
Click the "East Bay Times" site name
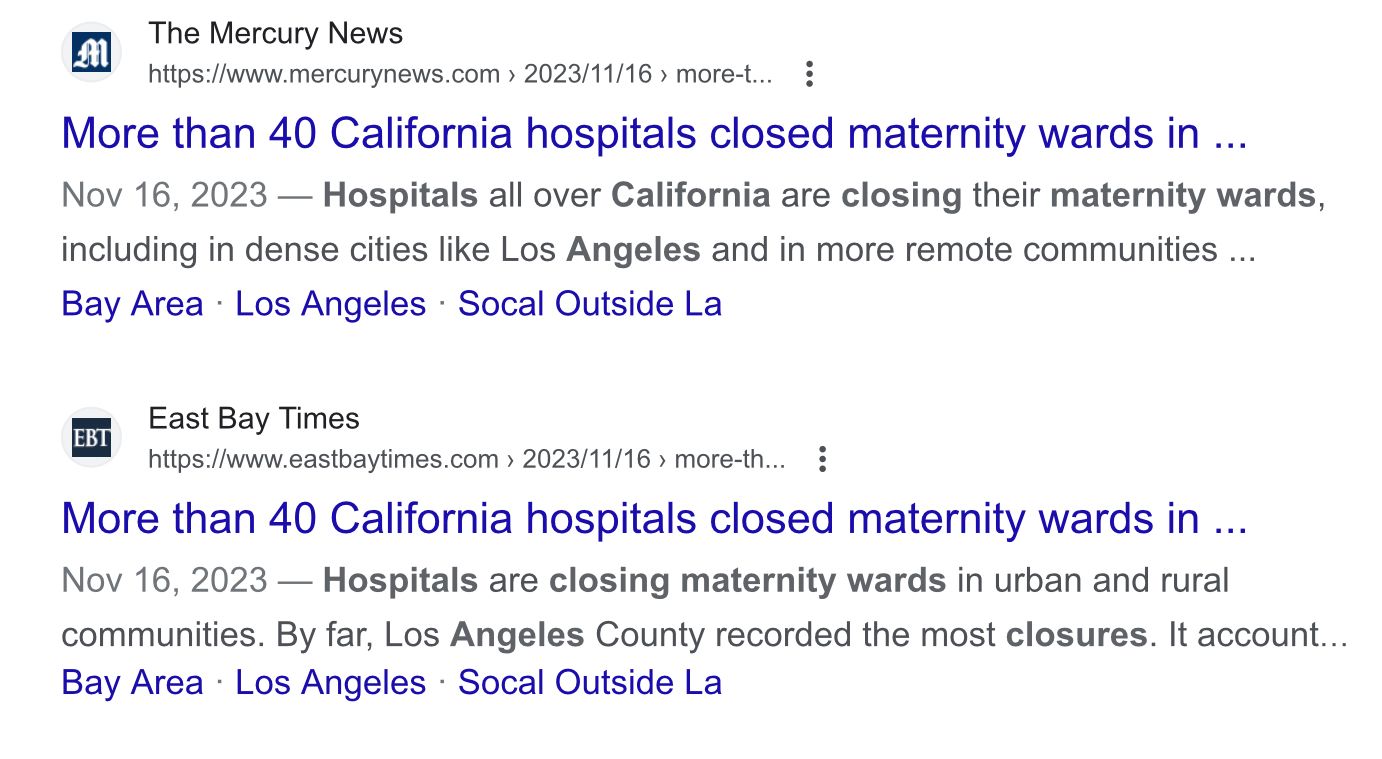click(254, 418)
